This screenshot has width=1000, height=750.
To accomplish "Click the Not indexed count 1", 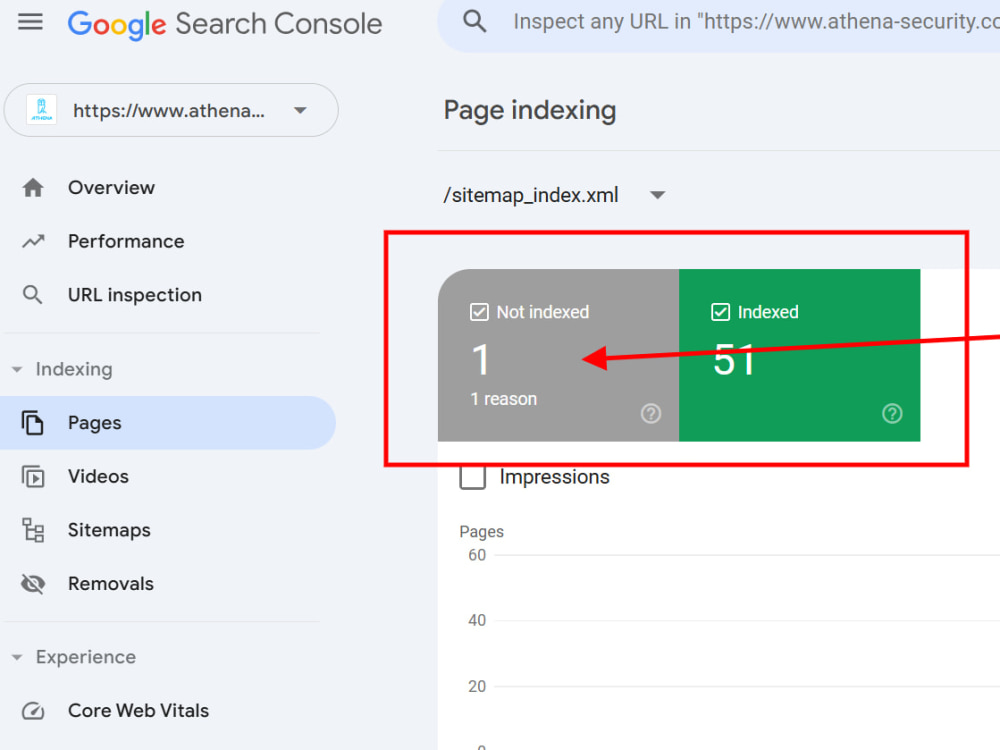I will click(480, 360).
